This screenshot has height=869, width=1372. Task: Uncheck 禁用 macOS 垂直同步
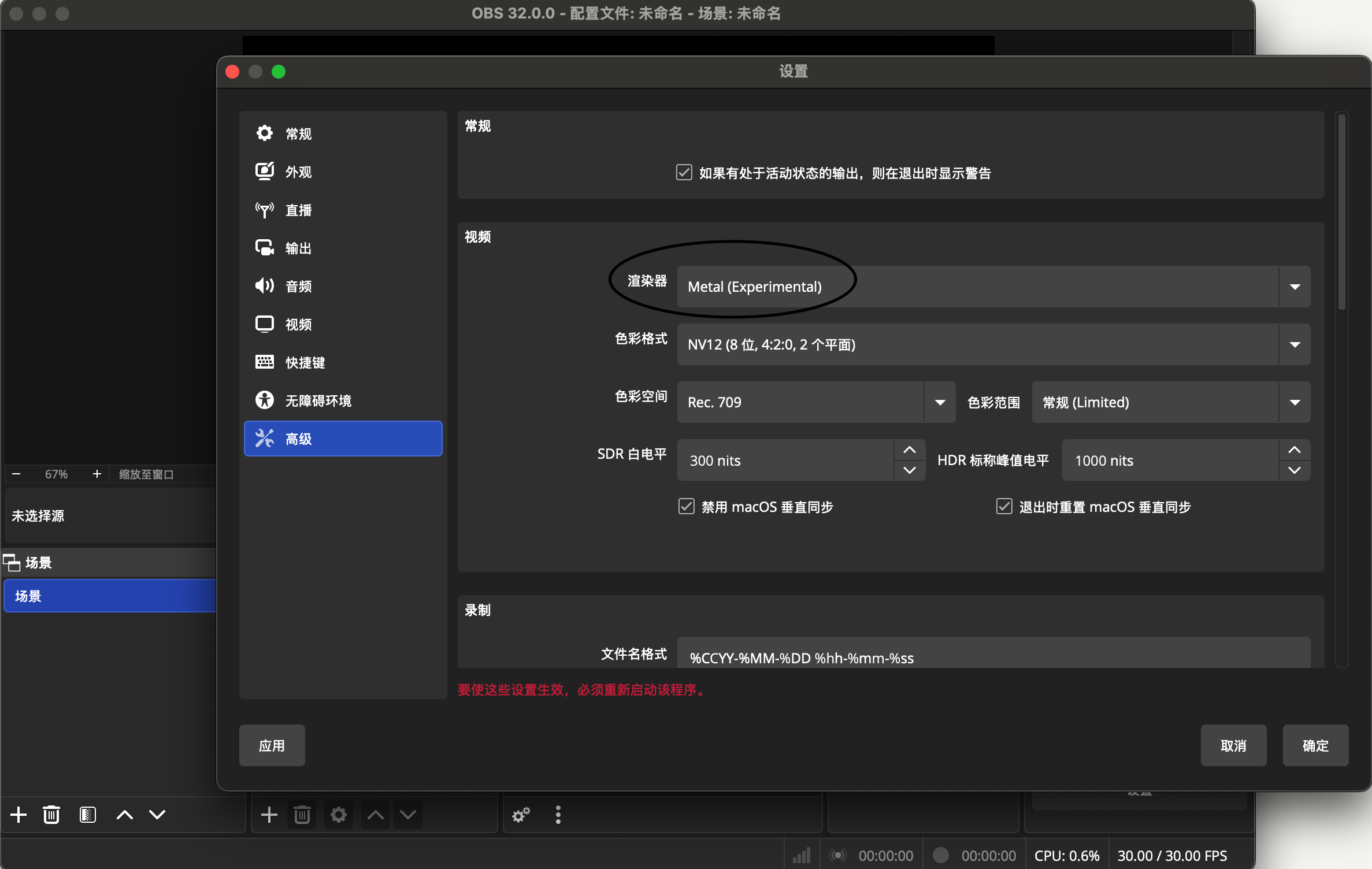pos(686,507)
